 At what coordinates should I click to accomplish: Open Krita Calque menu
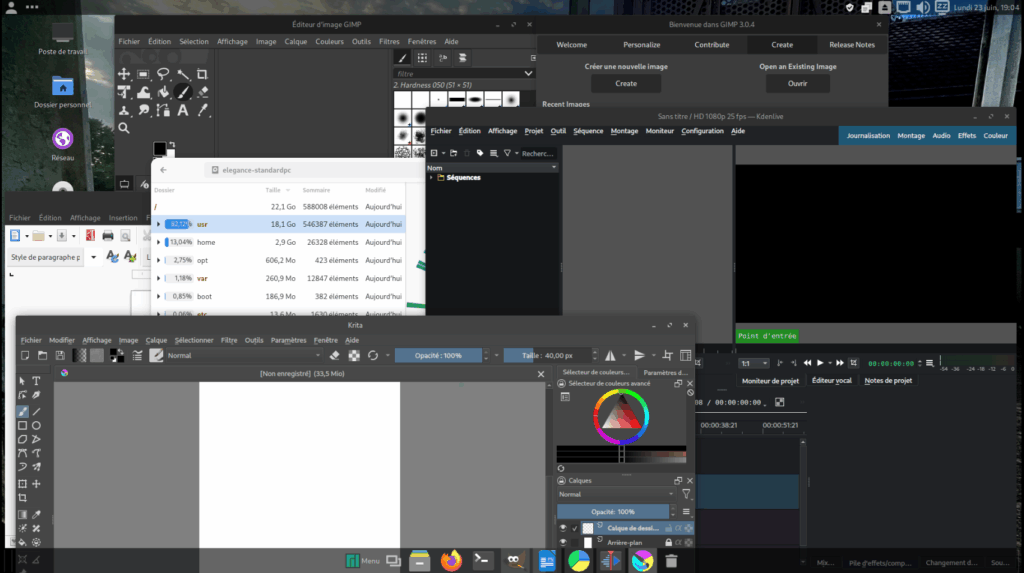(x=156, y=340)
